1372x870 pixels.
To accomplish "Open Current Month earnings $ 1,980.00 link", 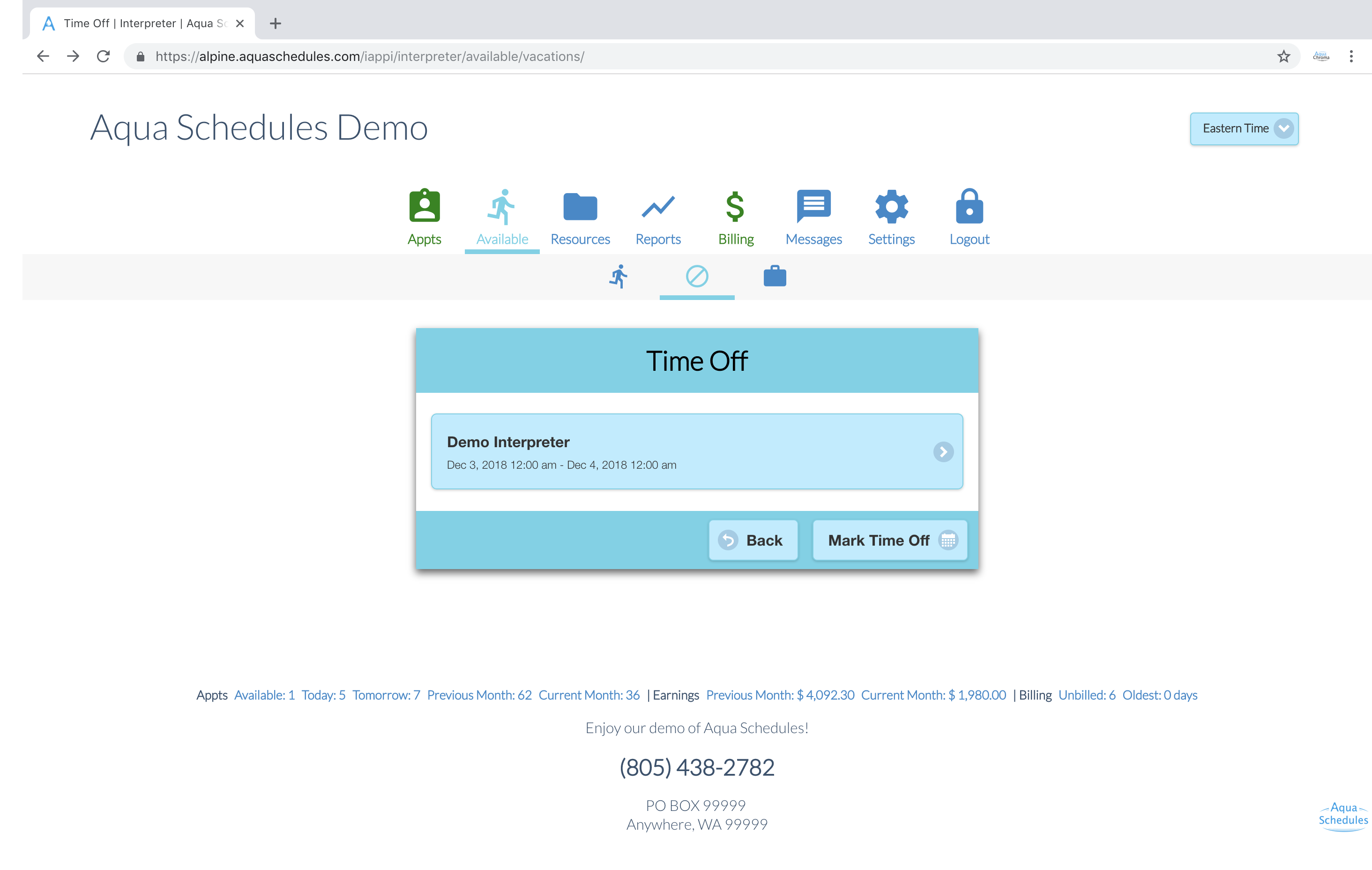I will click(x=933, y=695).
